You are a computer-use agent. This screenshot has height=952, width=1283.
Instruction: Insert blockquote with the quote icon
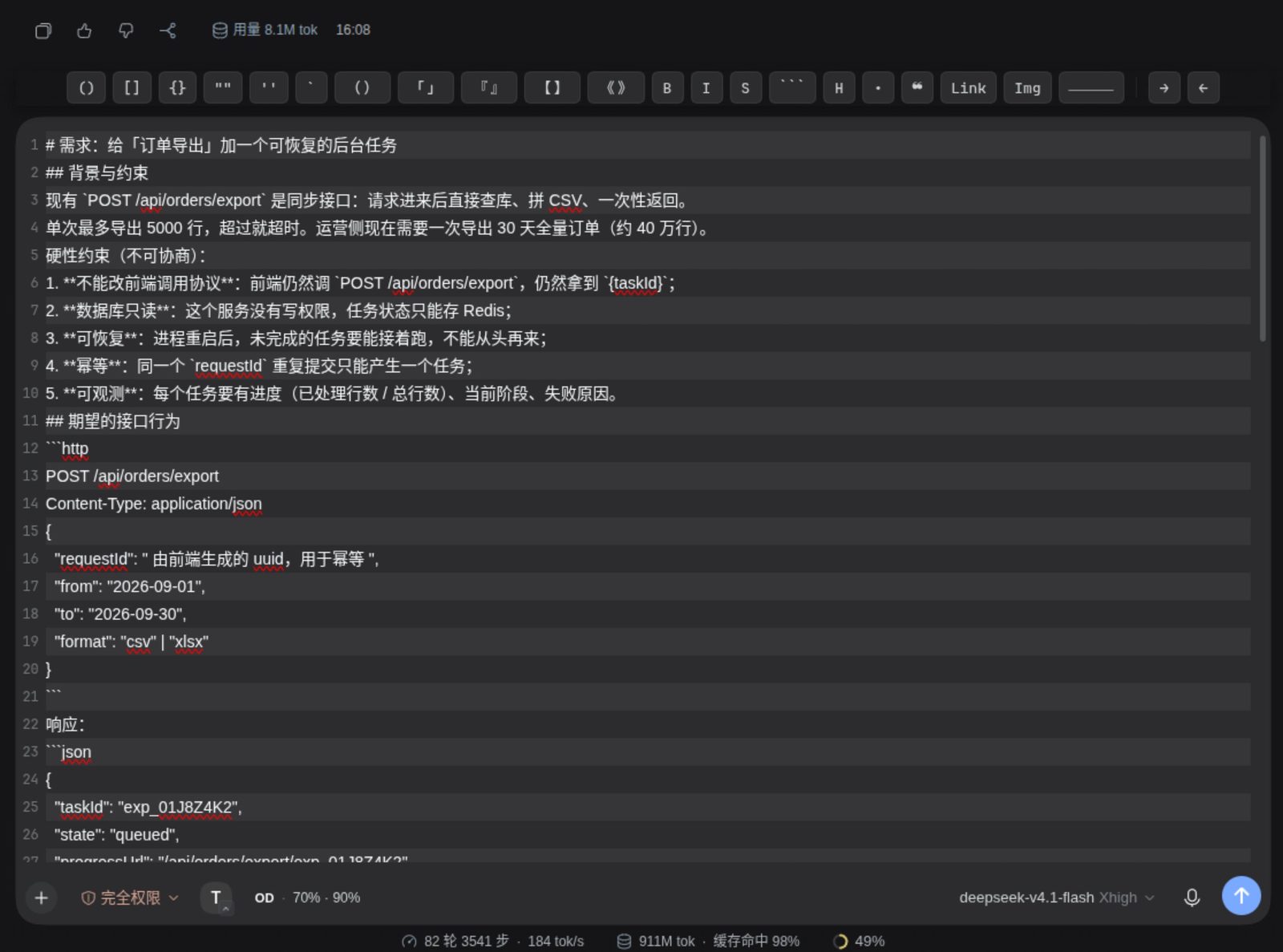(x=917, y=87)
